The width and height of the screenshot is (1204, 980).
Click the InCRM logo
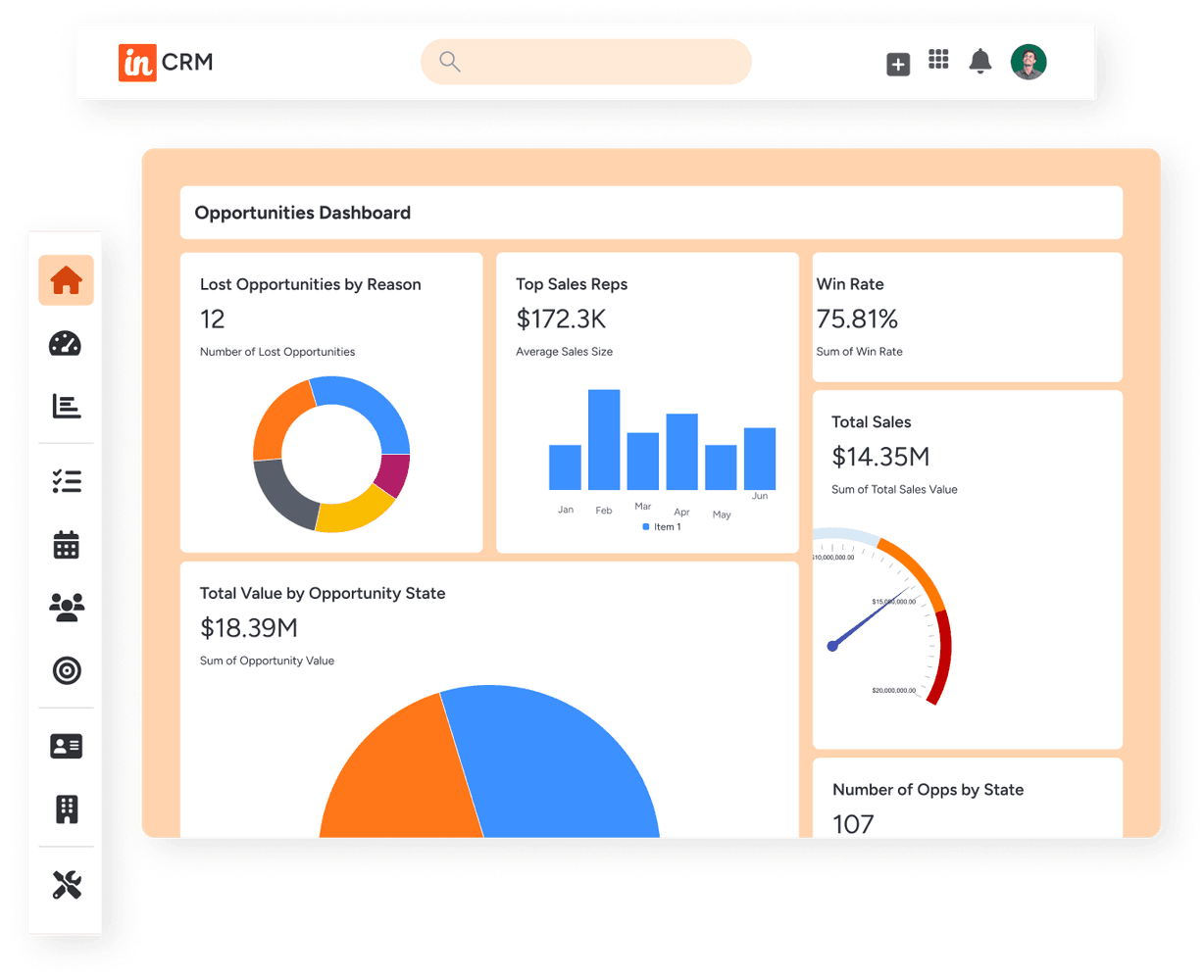coord(165,62)
